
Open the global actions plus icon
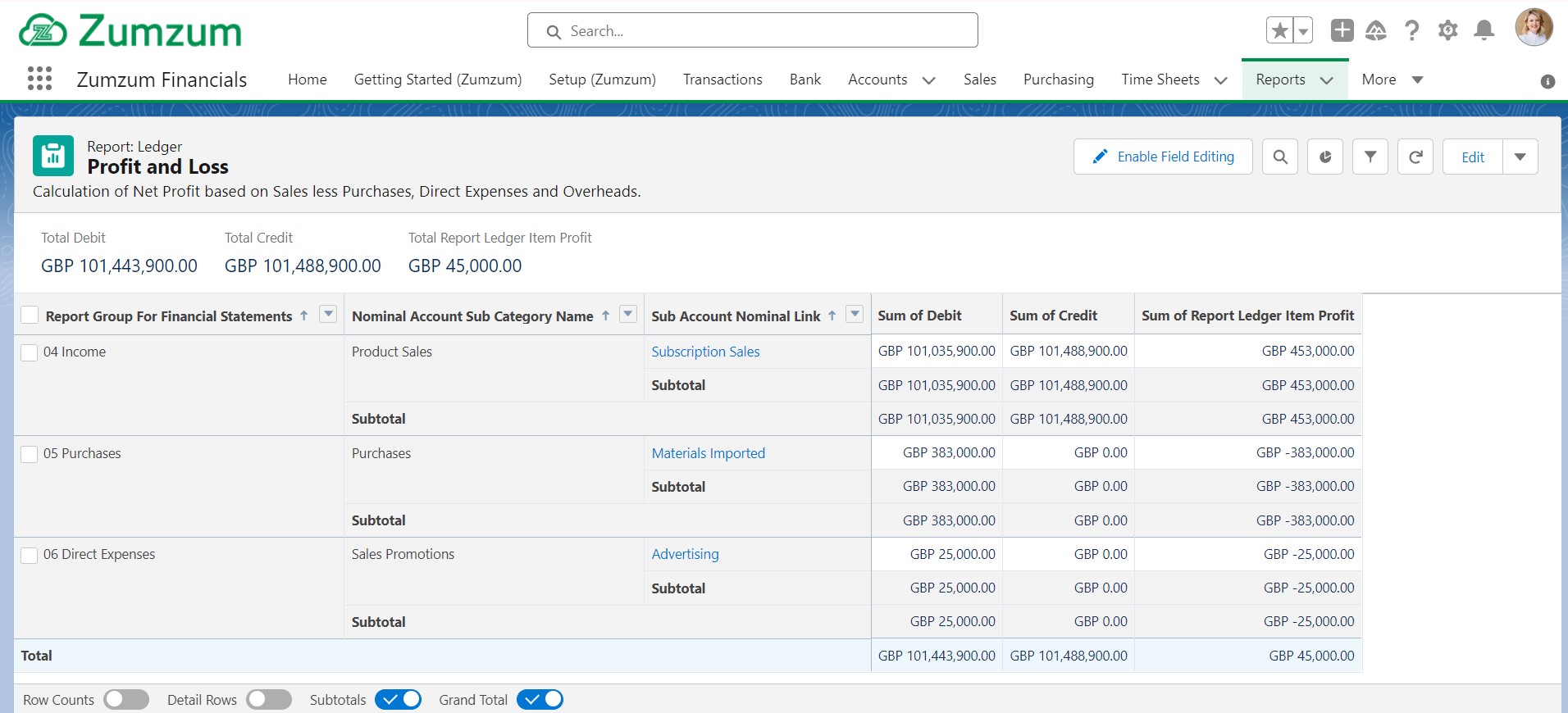[1342, 30]
